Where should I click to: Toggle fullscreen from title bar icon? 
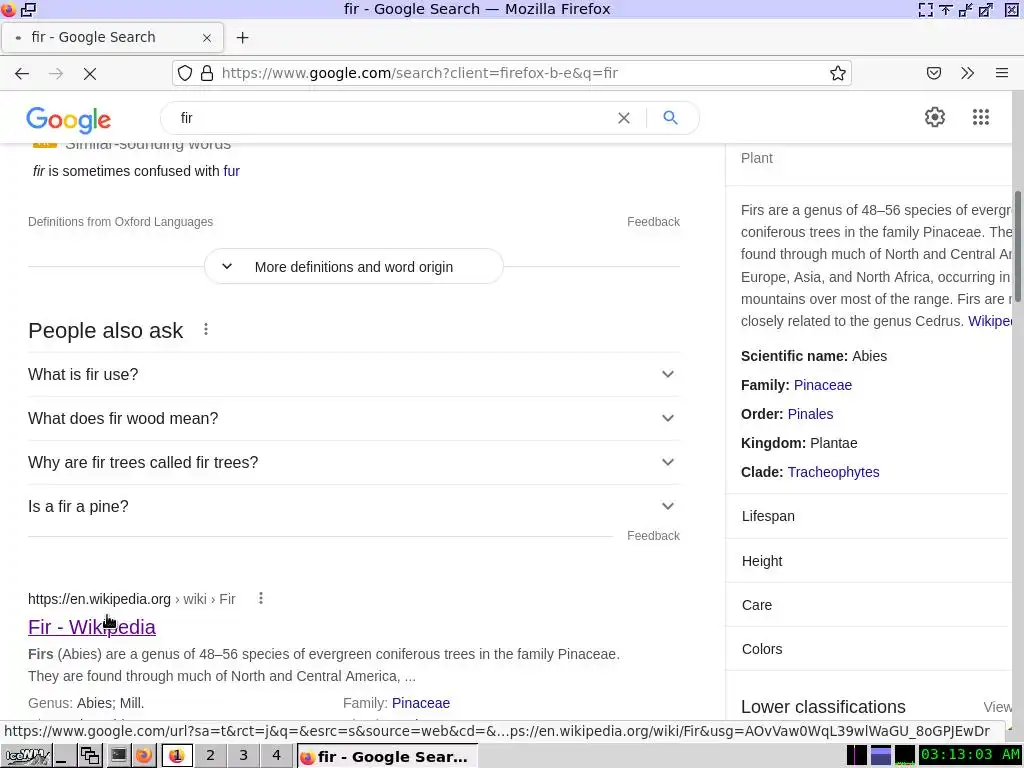click(x=925, y=9)
